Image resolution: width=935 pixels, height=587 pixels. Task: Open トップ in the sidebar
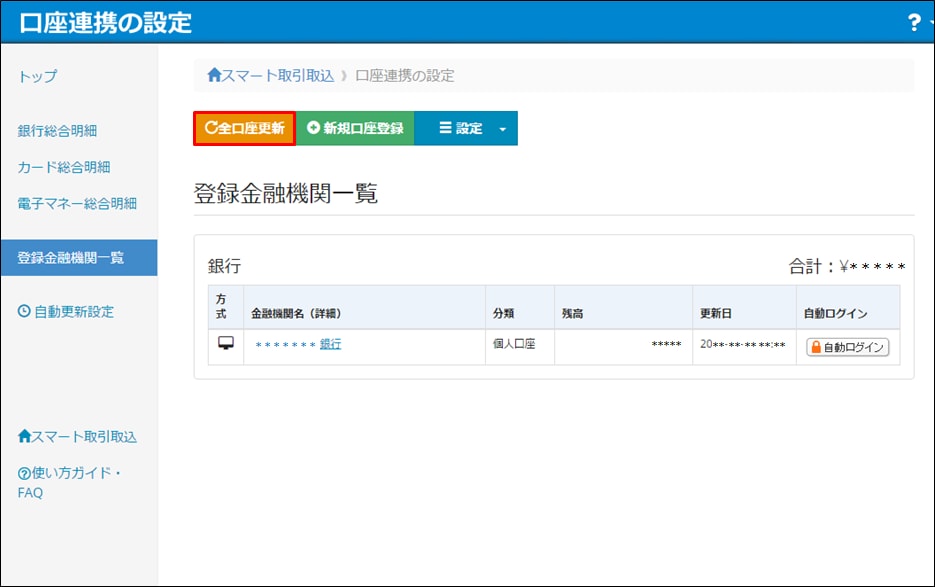38,76
